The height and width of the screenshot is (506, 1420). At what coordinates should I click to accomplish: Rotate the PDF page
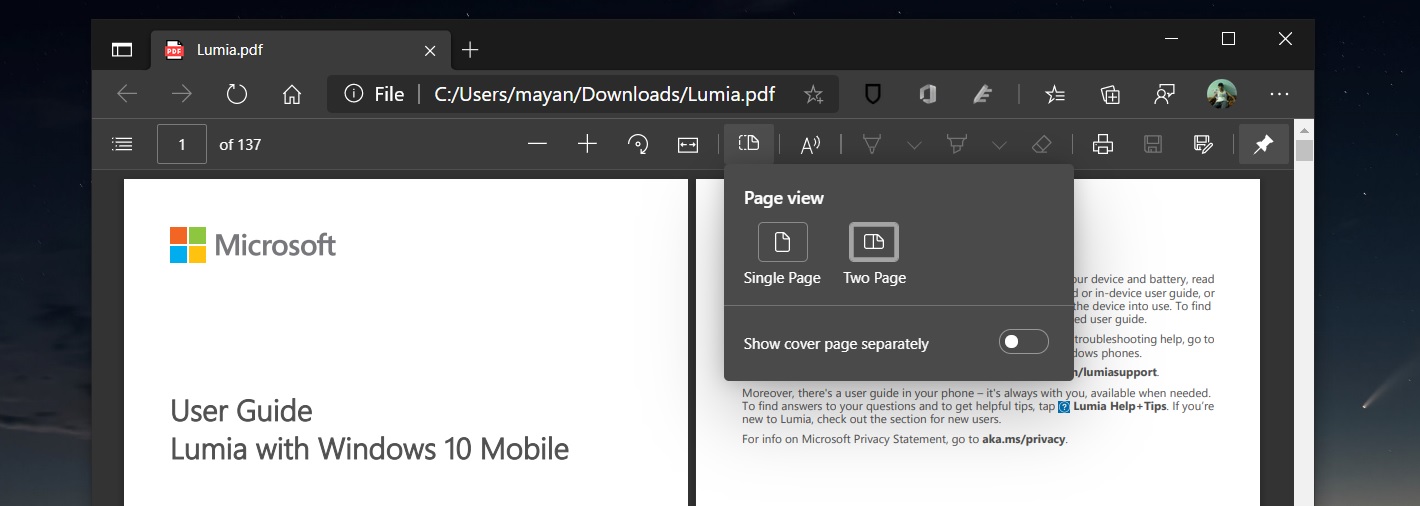tap(638, 144)
